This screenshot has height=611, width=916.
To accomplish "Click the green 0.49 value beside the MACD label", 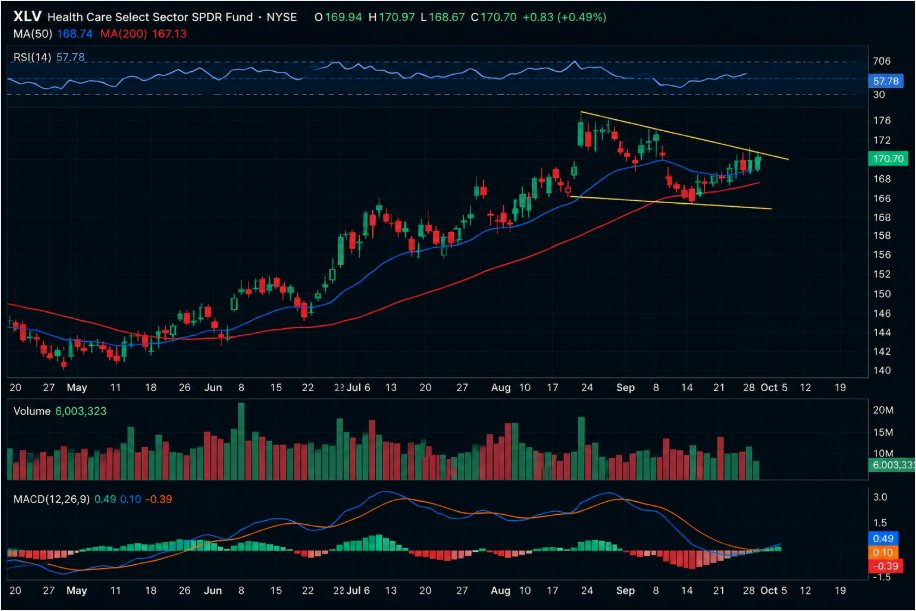I will pyautogui.click(x=105, y=499).
